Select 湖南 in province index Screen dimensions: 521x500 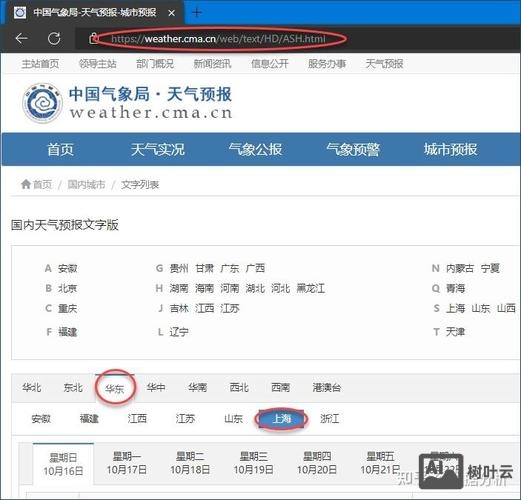click(x=179, y=288)
